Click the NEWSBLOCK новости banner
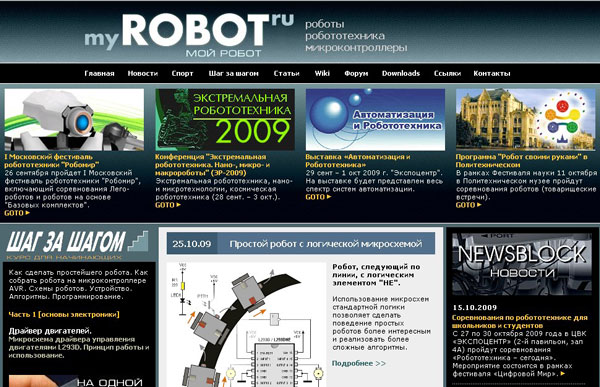 coord(522,264)
